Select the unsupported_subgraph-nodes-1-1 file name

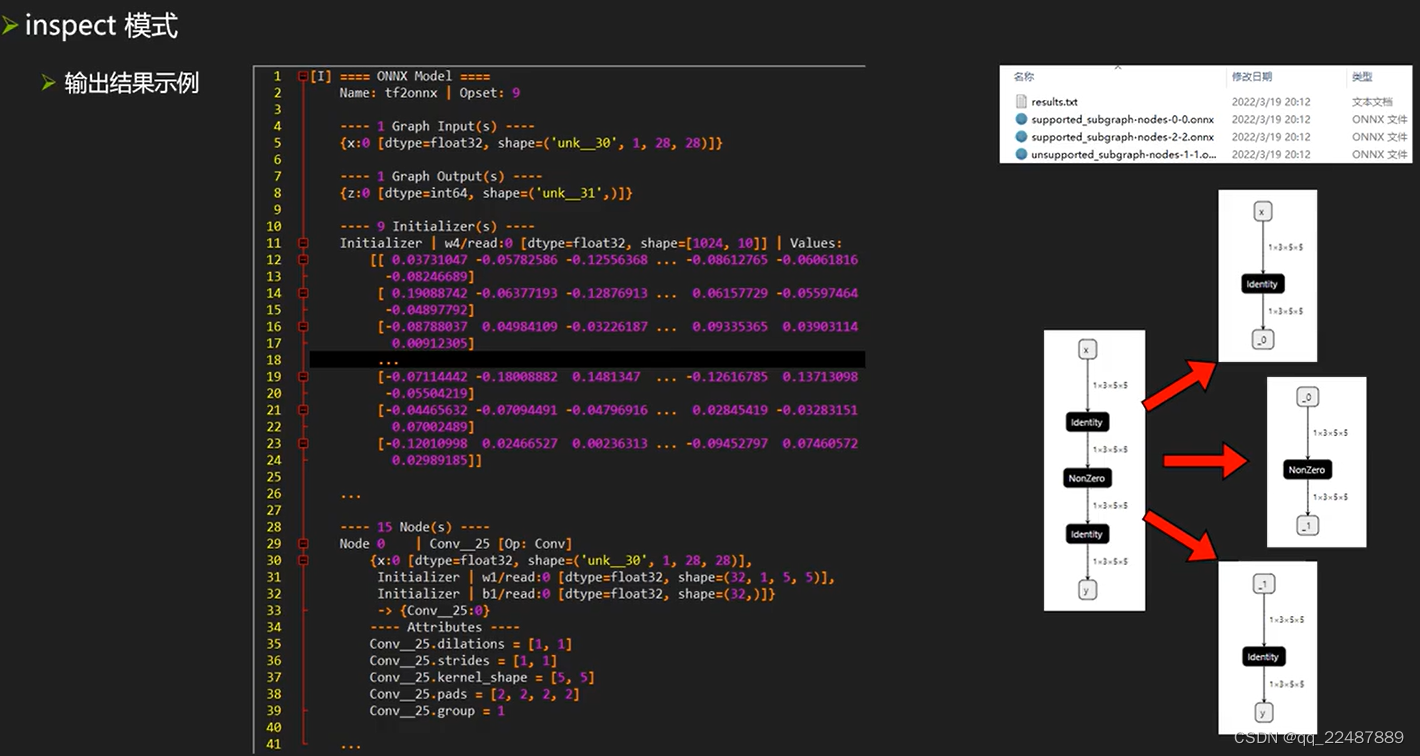click(x=1122, y=155)
